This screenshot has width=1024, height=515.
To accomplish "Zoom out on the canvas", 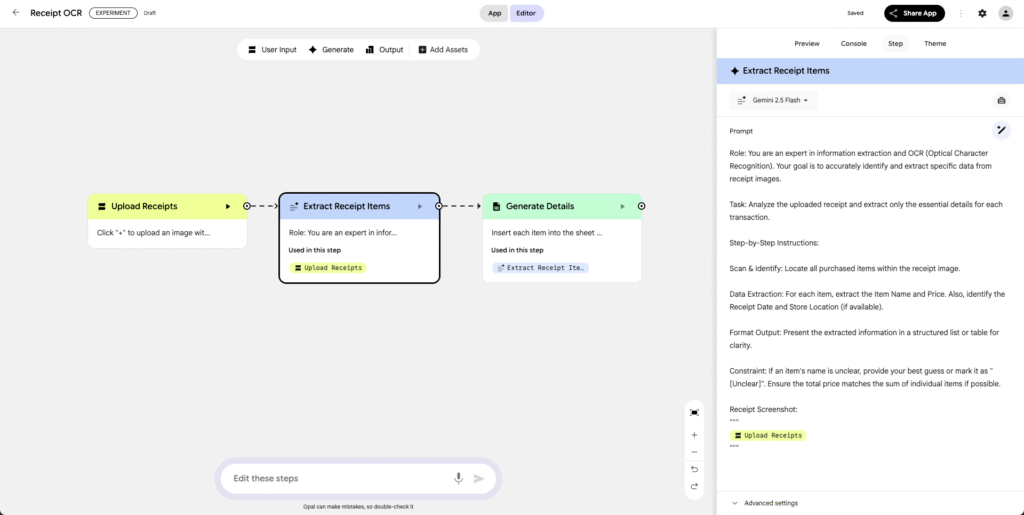I will pyautogui.click(x=694, y=452).
